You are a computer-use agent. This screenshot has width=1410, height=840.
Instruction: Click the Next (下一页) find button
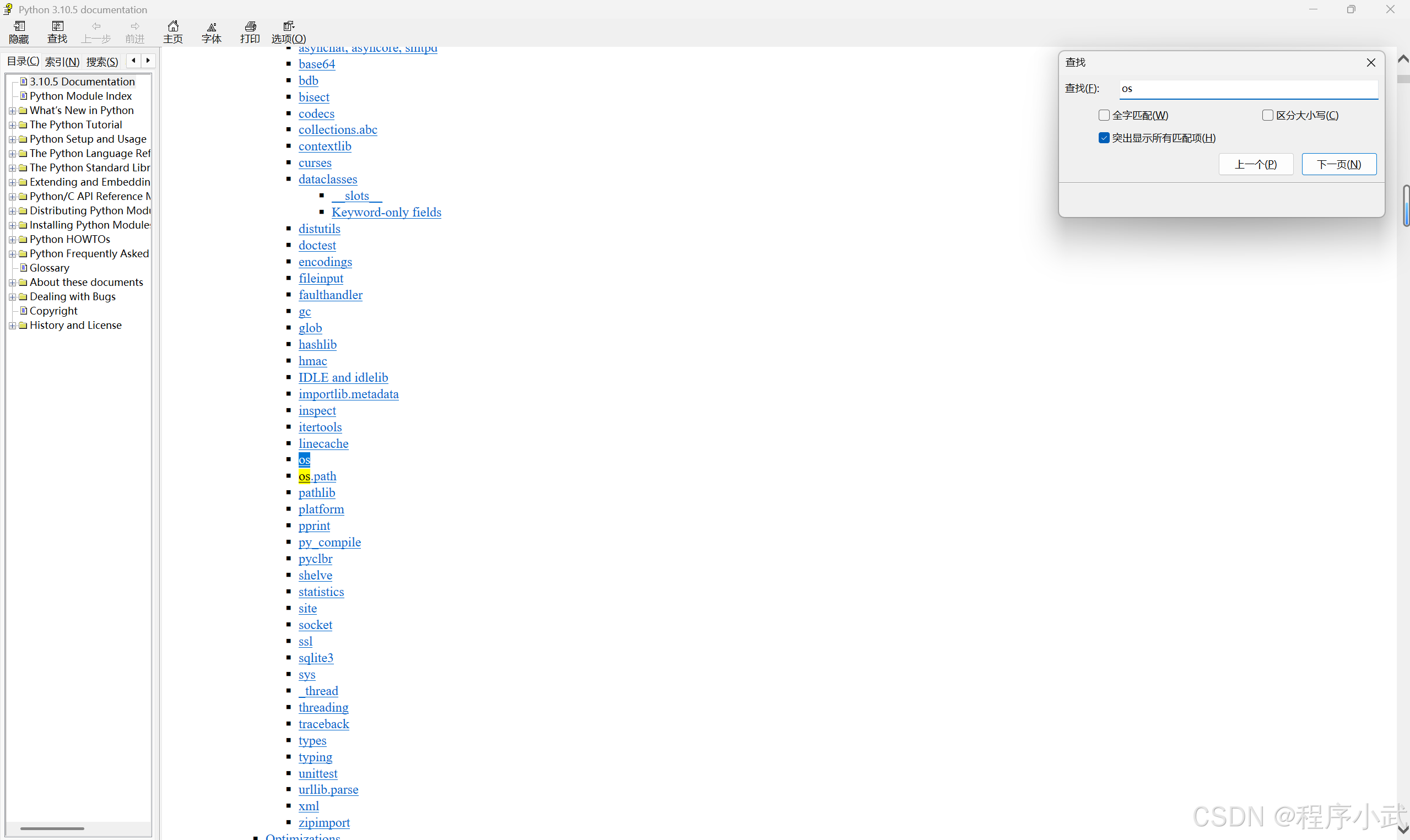[1339, 164]
